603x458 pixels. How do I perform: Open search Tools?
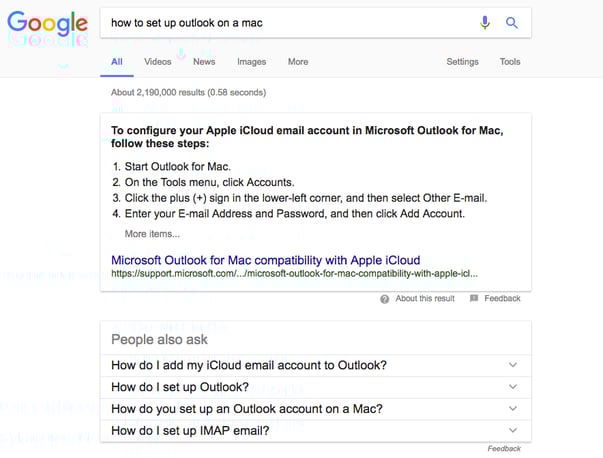click(510, 62)
